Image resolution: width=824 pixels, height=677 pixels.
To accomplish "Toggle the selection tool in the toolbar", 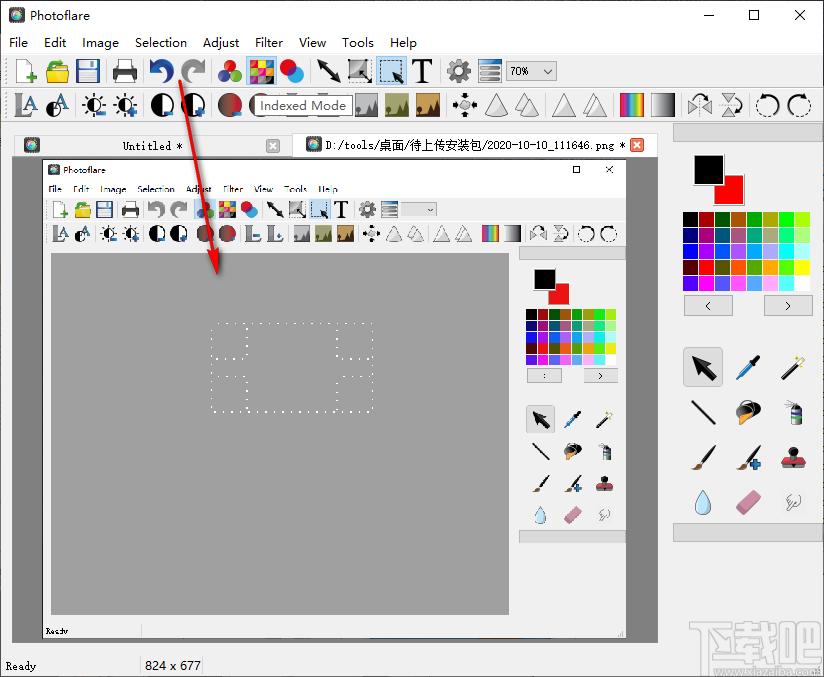I will 391,71.
